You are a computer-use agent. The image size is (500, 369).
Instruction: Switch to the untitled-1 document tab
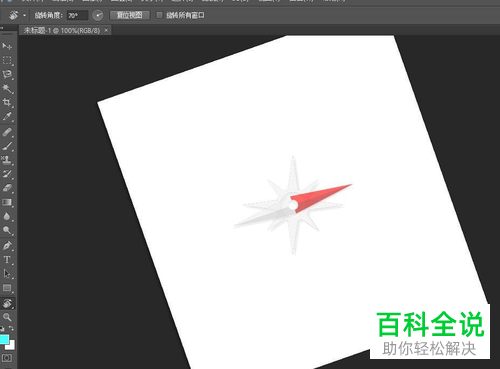point(62,30)
